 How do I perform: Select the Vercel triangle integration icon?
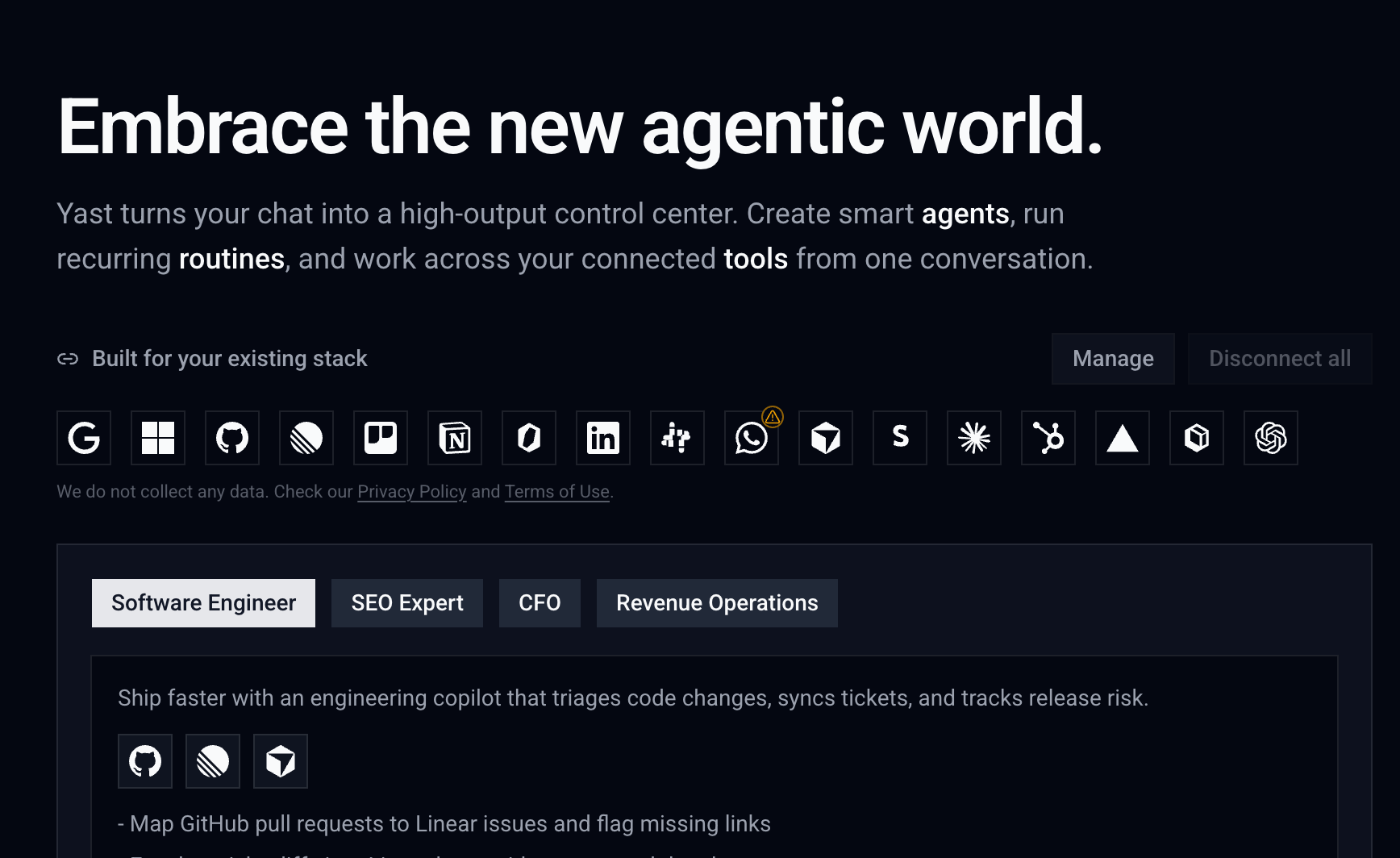tap(1123, 438)
